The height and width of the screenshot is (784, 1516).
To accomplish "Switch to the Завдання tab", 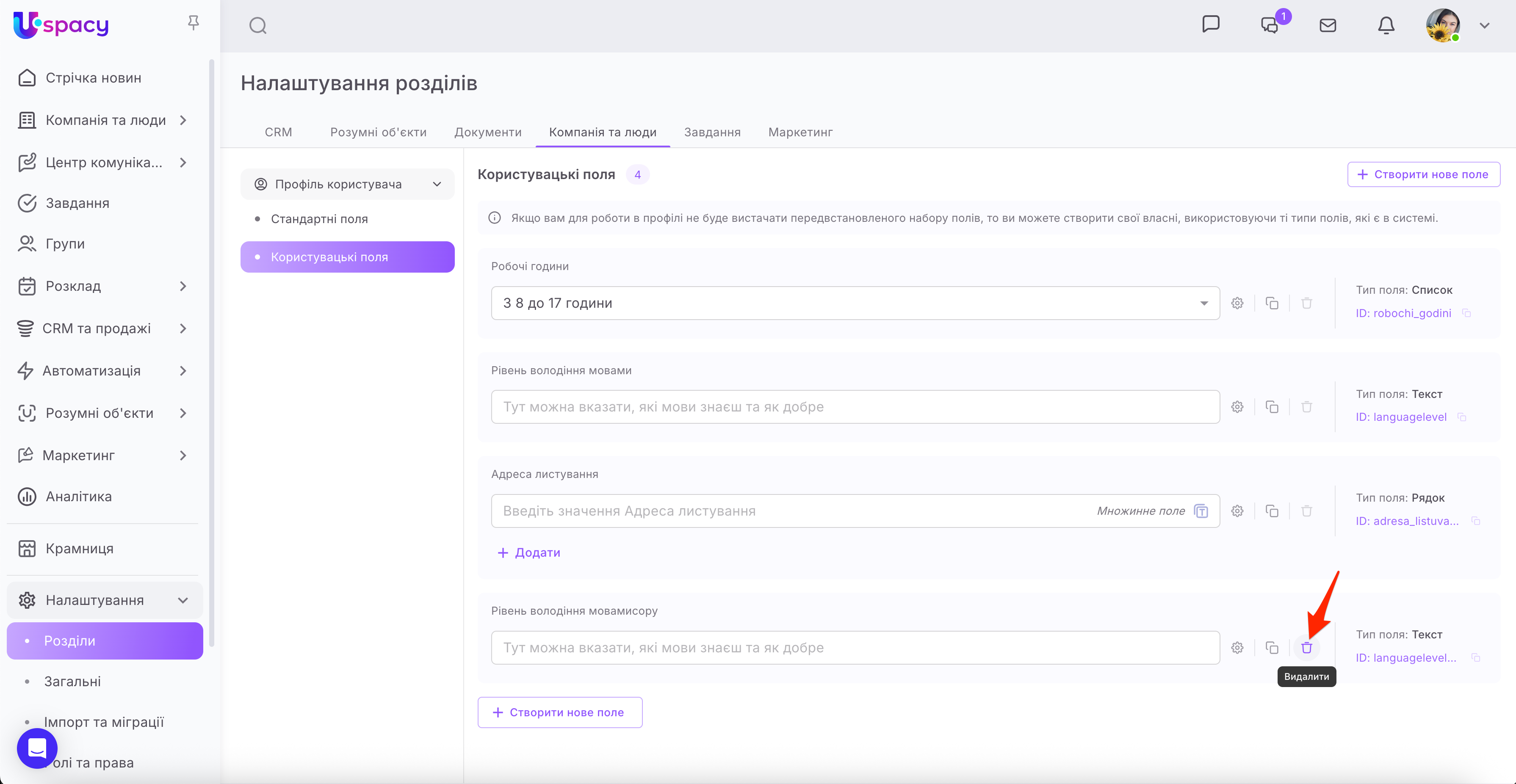I will pos(711,132).
